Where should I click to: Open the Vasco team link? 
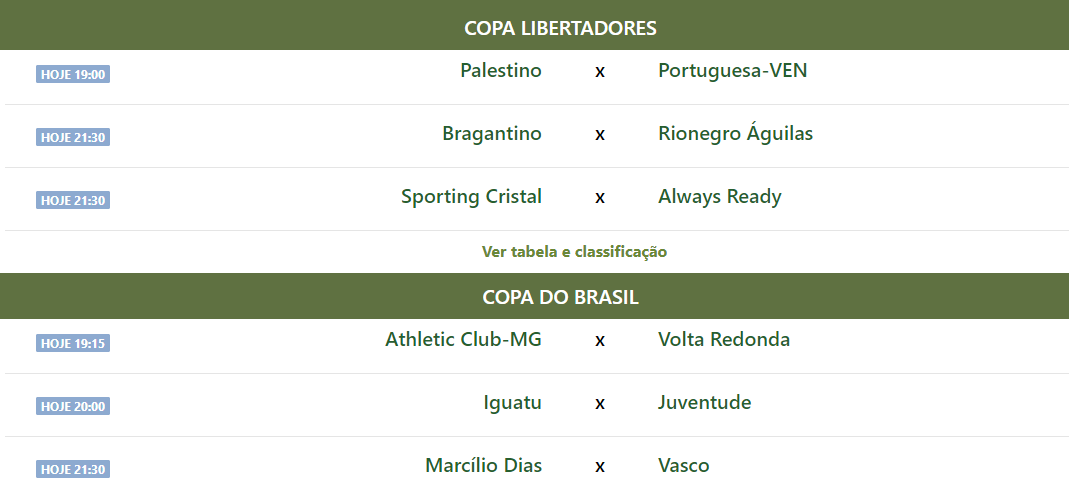[683, 466]
